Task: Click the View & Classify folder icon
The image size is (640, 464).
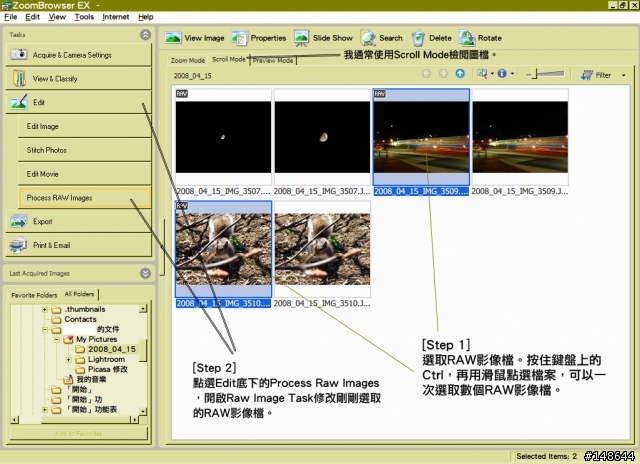Action: click(19, 78)
